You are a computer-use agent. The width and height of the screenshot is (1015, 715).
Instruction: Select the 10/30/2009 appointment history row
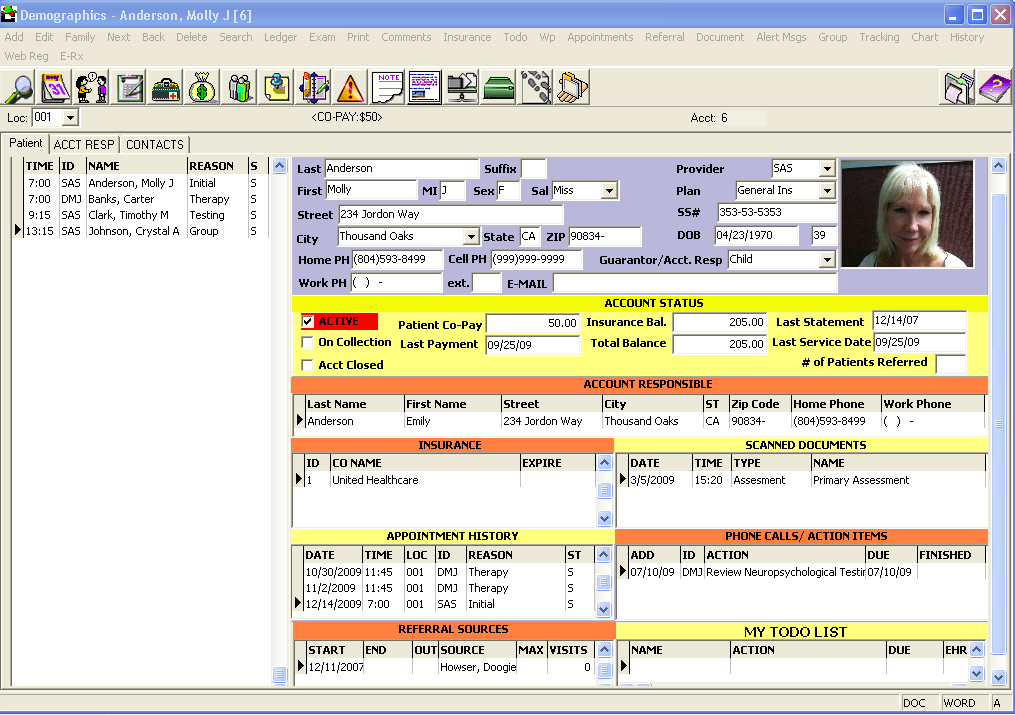449,572
